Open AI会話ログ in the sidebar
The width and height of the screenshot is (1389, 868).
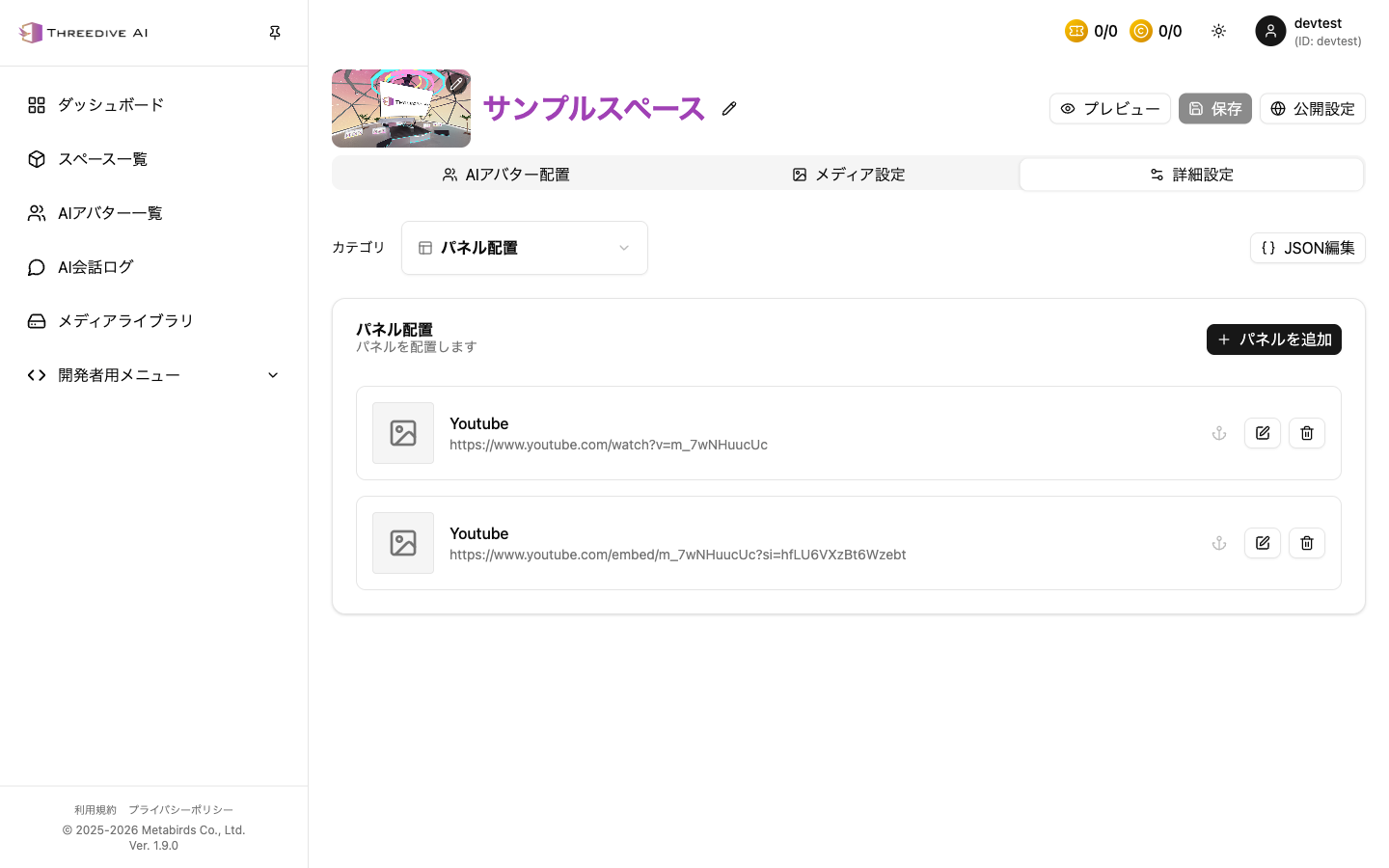pos(154,267)
